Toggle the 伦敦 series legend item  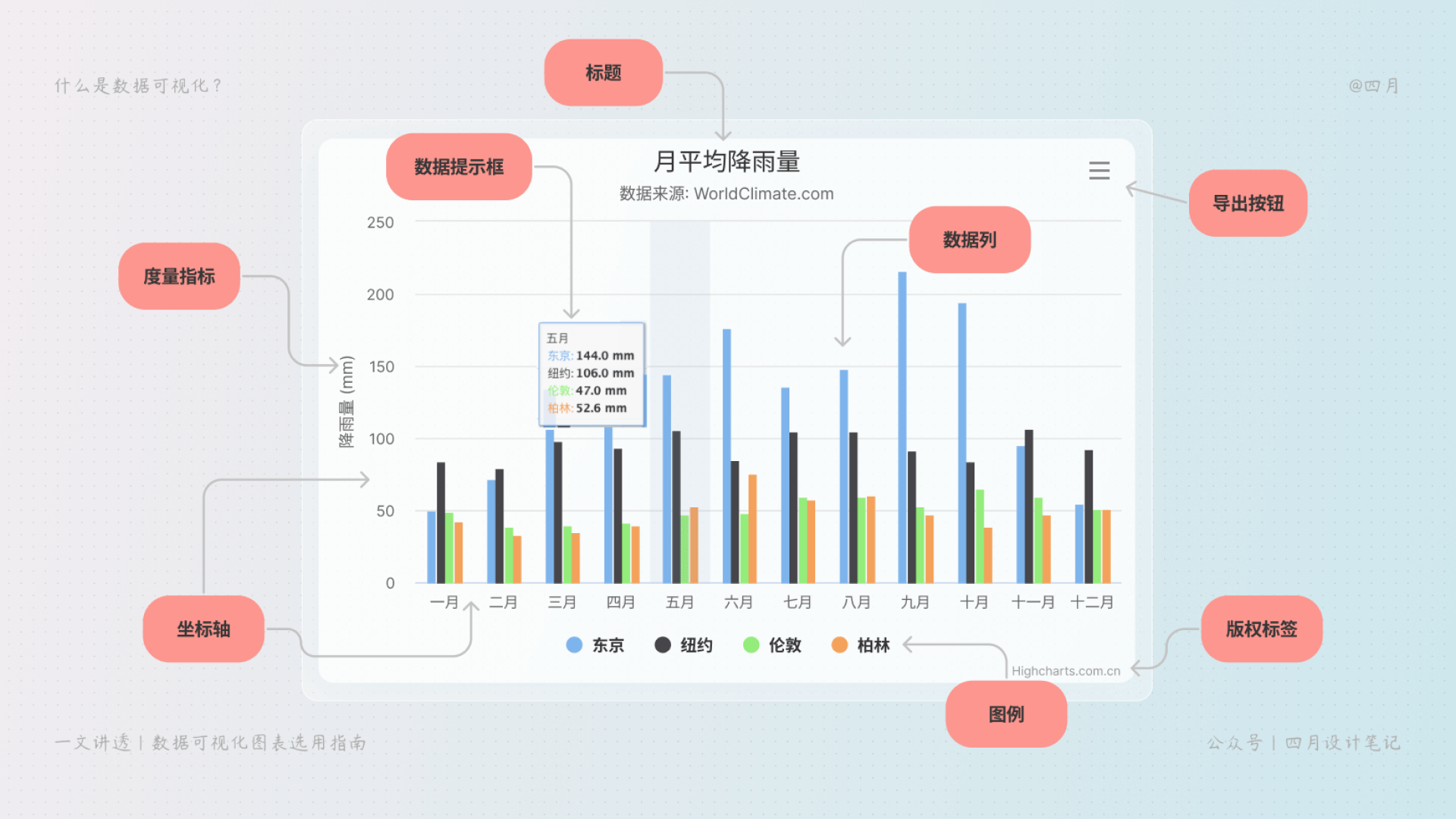[x=772, y=645]
